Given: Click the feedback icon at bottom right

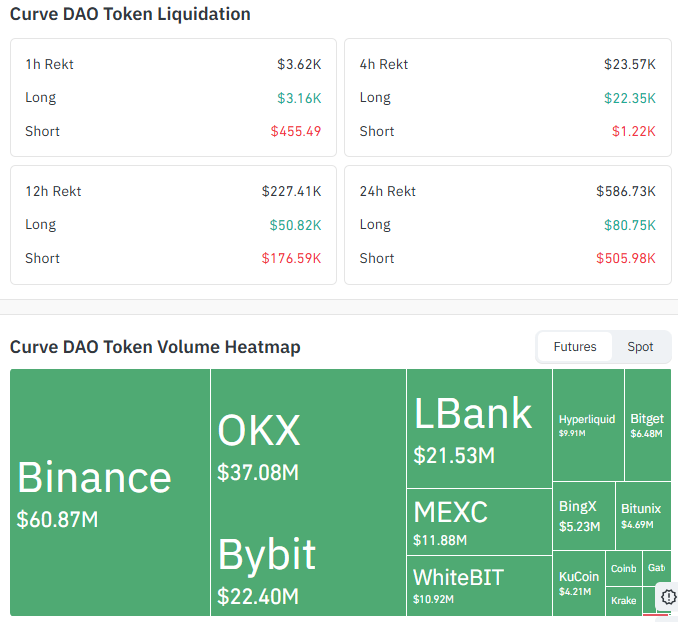Looking at the screenshot, I should (668, 597).
